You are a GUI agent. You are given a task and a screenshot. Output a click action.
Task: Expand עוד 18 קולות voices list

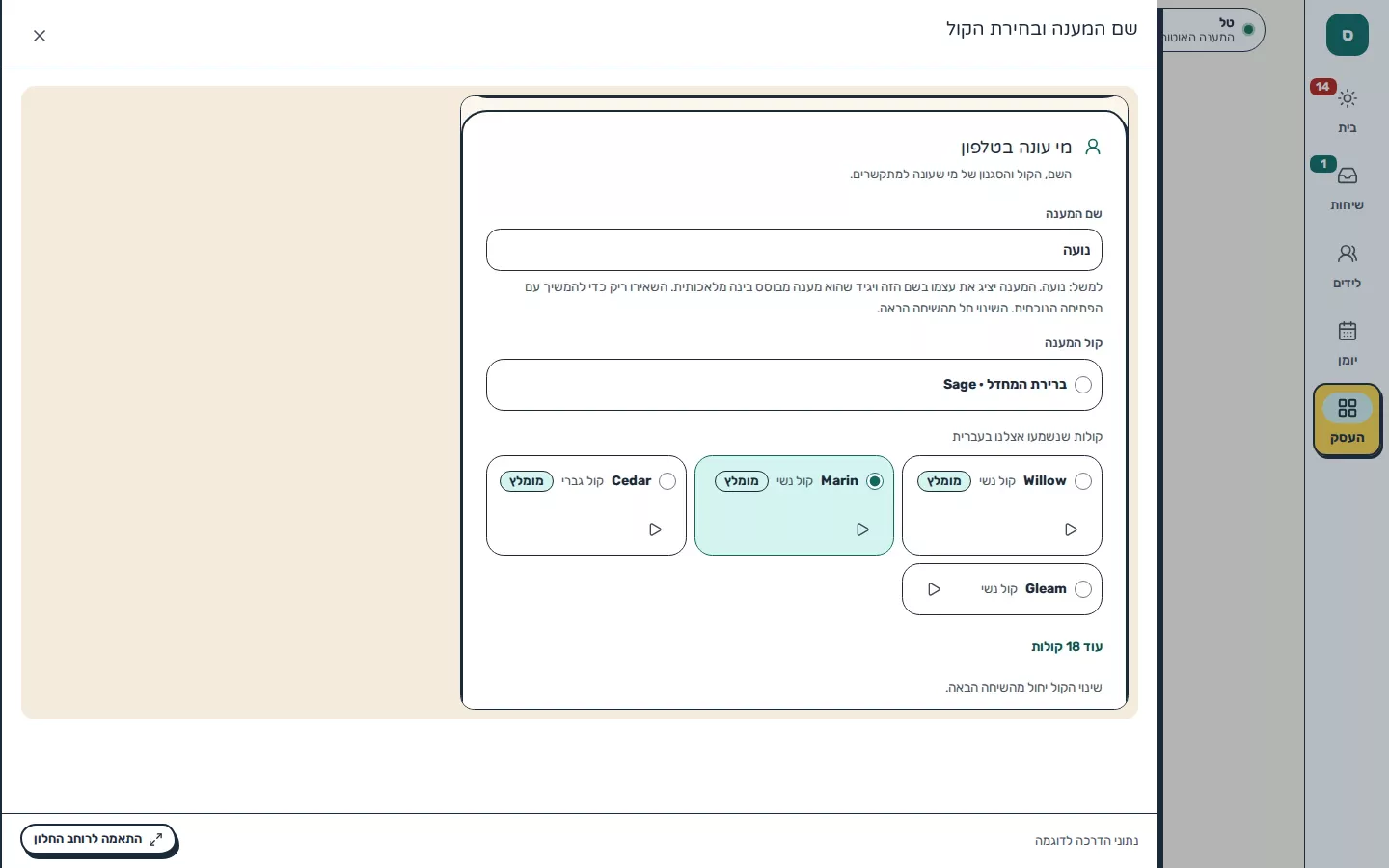[1067, 647]
